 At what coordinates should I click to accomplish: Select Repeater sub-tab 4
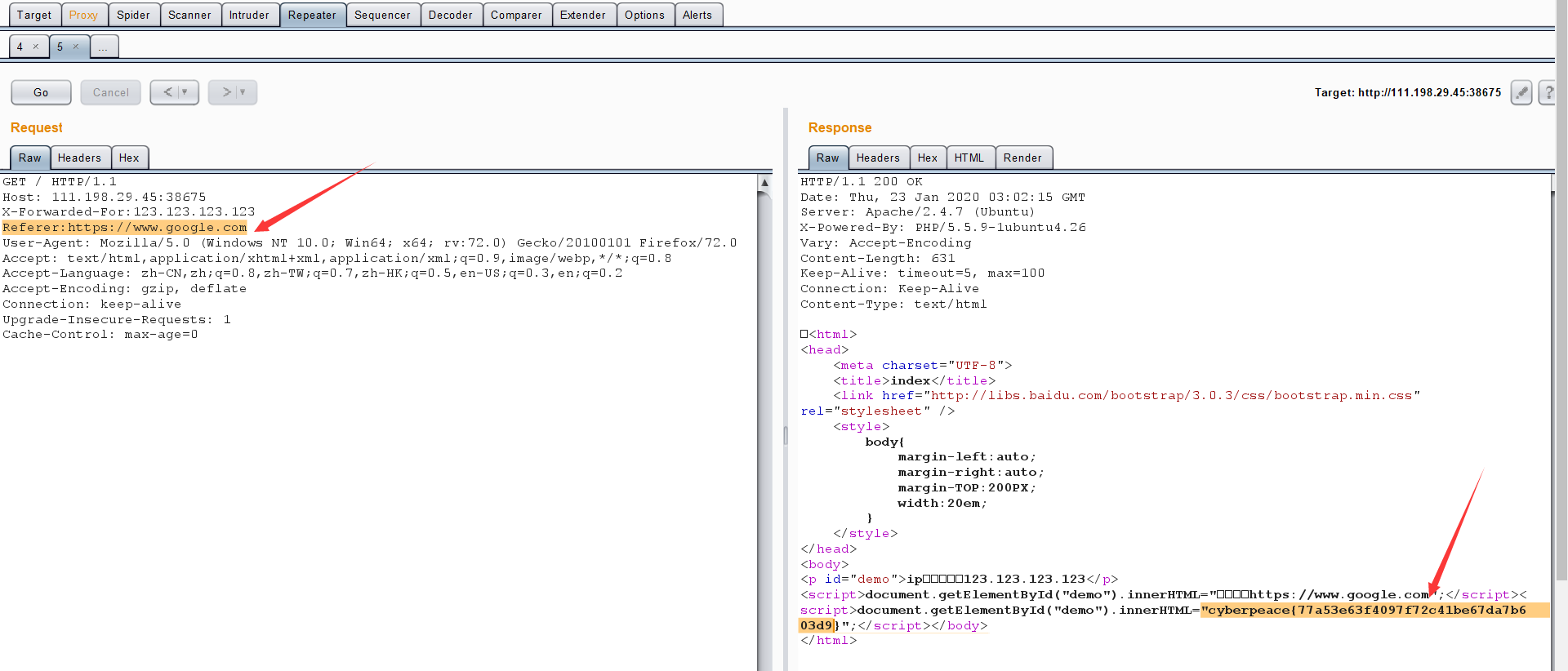point(20,47)
